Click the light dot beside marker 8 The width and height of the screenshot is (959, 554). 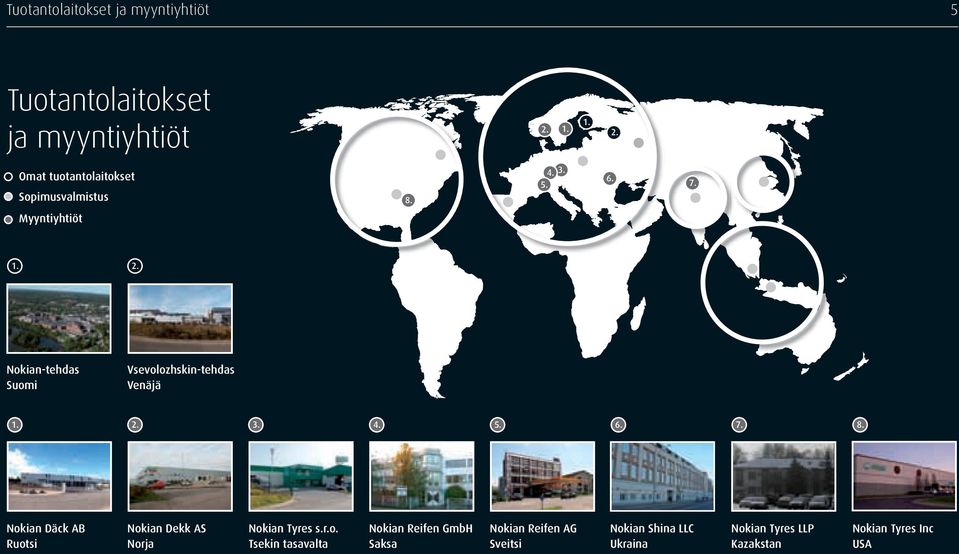[x=396, y=194]
